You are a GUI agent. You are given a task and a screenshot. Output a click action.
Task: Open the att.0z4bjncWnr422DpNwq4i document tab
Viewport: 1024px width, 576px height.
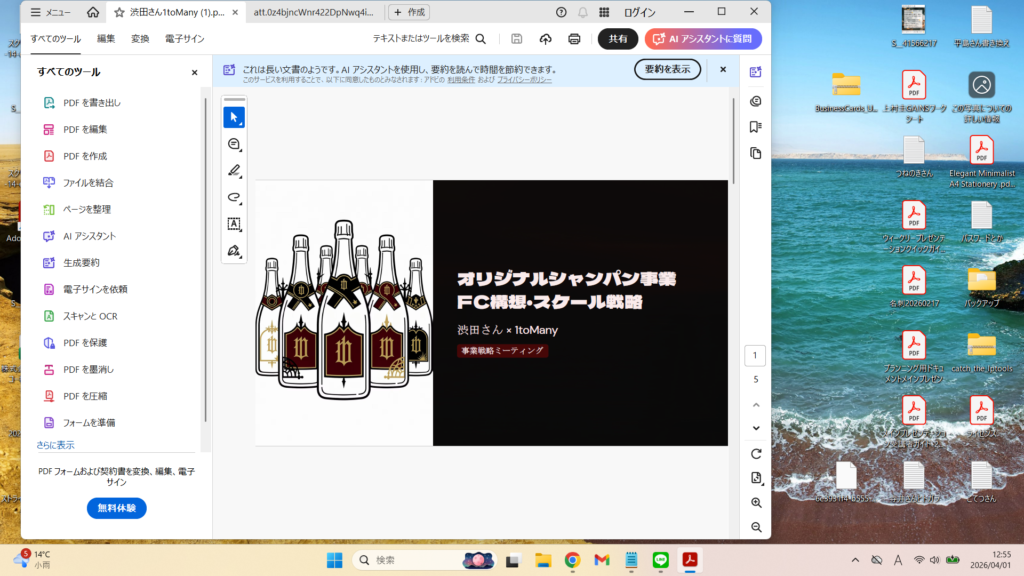point(310,12)
